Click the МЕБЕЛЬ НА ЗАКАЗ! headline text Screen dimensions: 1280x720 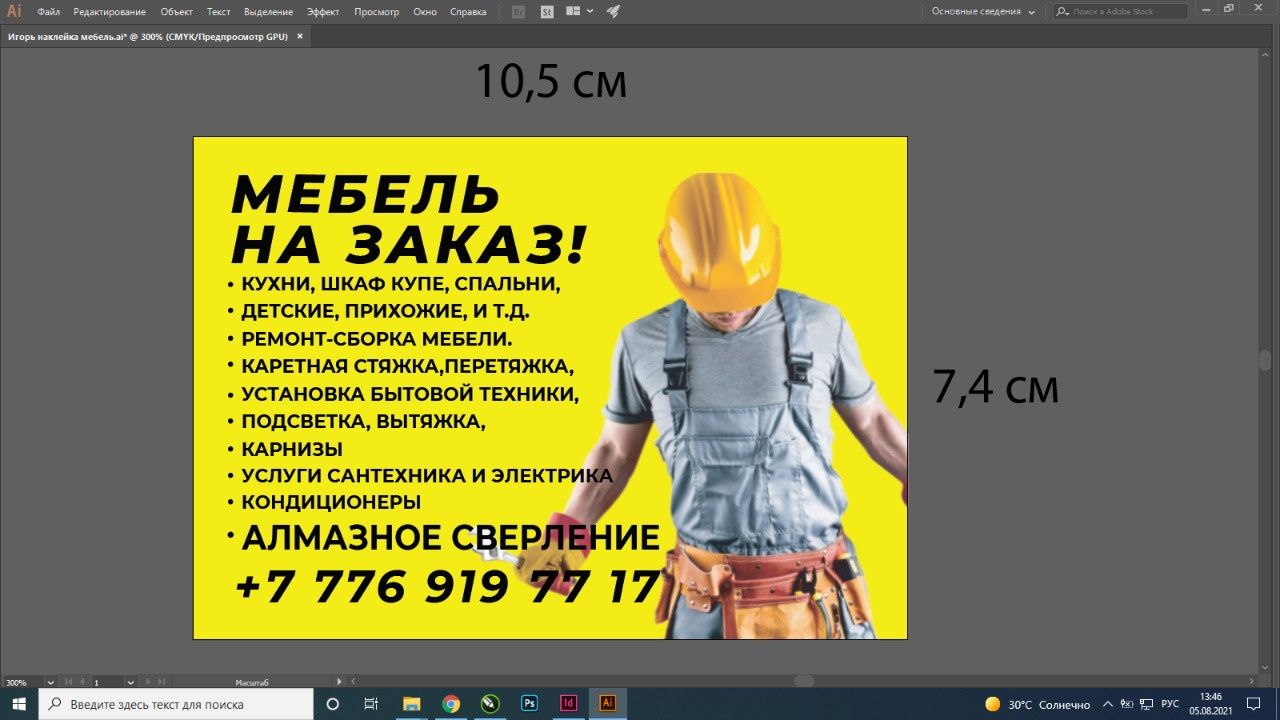[408, 219]
